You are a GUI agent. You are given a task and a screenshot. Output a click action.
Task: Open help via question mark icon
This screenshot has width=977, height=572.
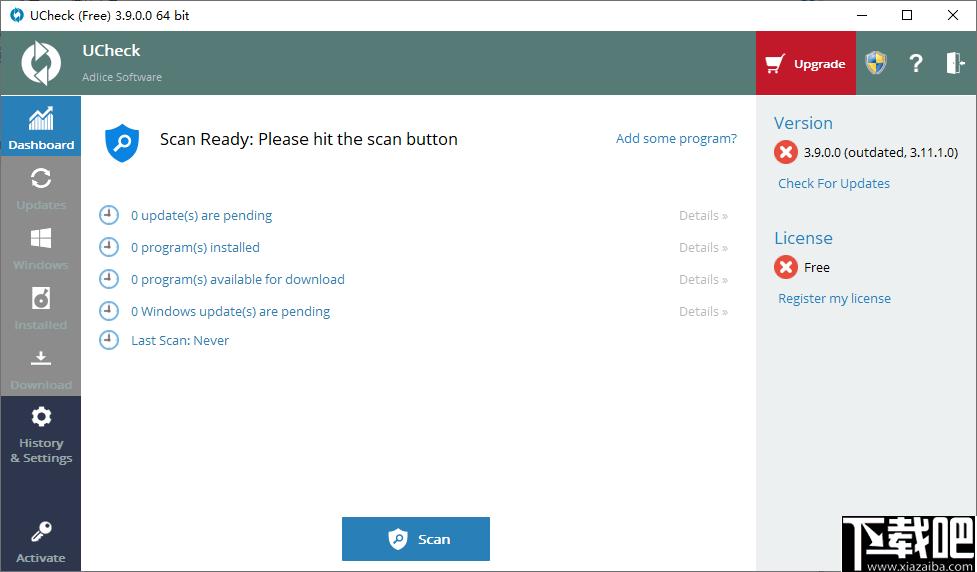(915, 63)
